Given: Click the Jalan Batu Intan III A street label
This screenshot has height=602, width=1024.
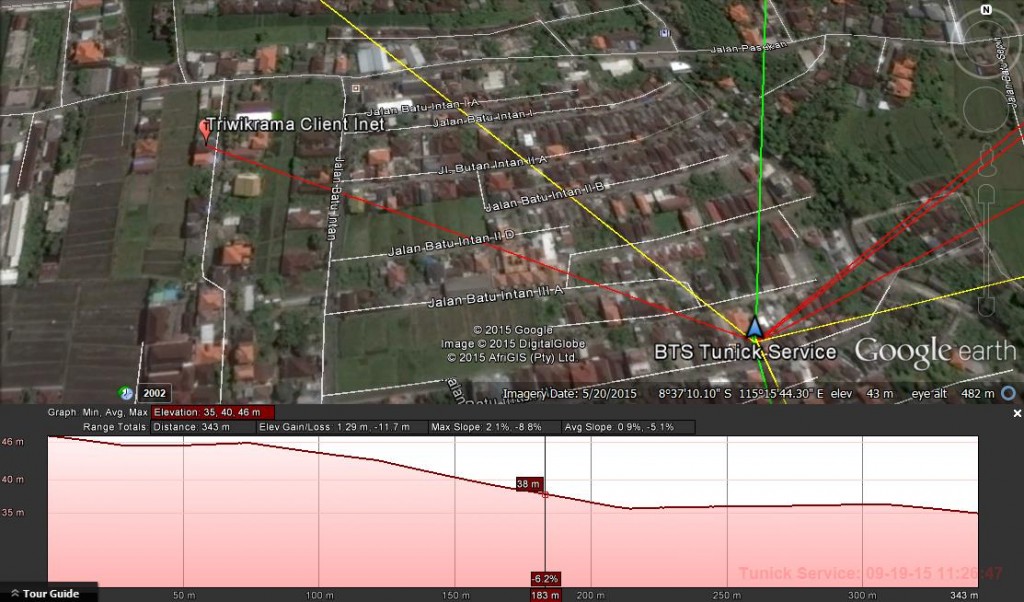Looking at the screenshot, I should [496, 297].
